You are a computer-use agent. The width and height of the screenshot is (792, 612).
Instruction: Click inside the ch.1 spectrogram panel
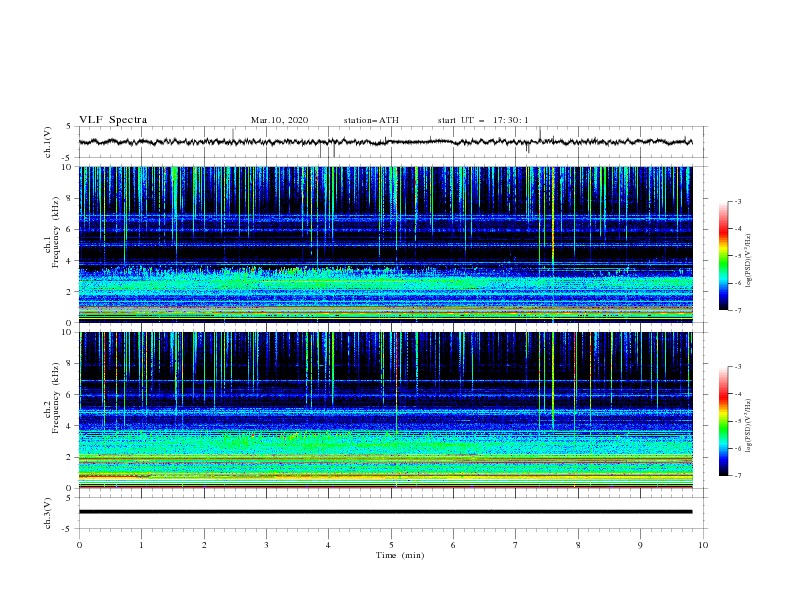point(385,244)
